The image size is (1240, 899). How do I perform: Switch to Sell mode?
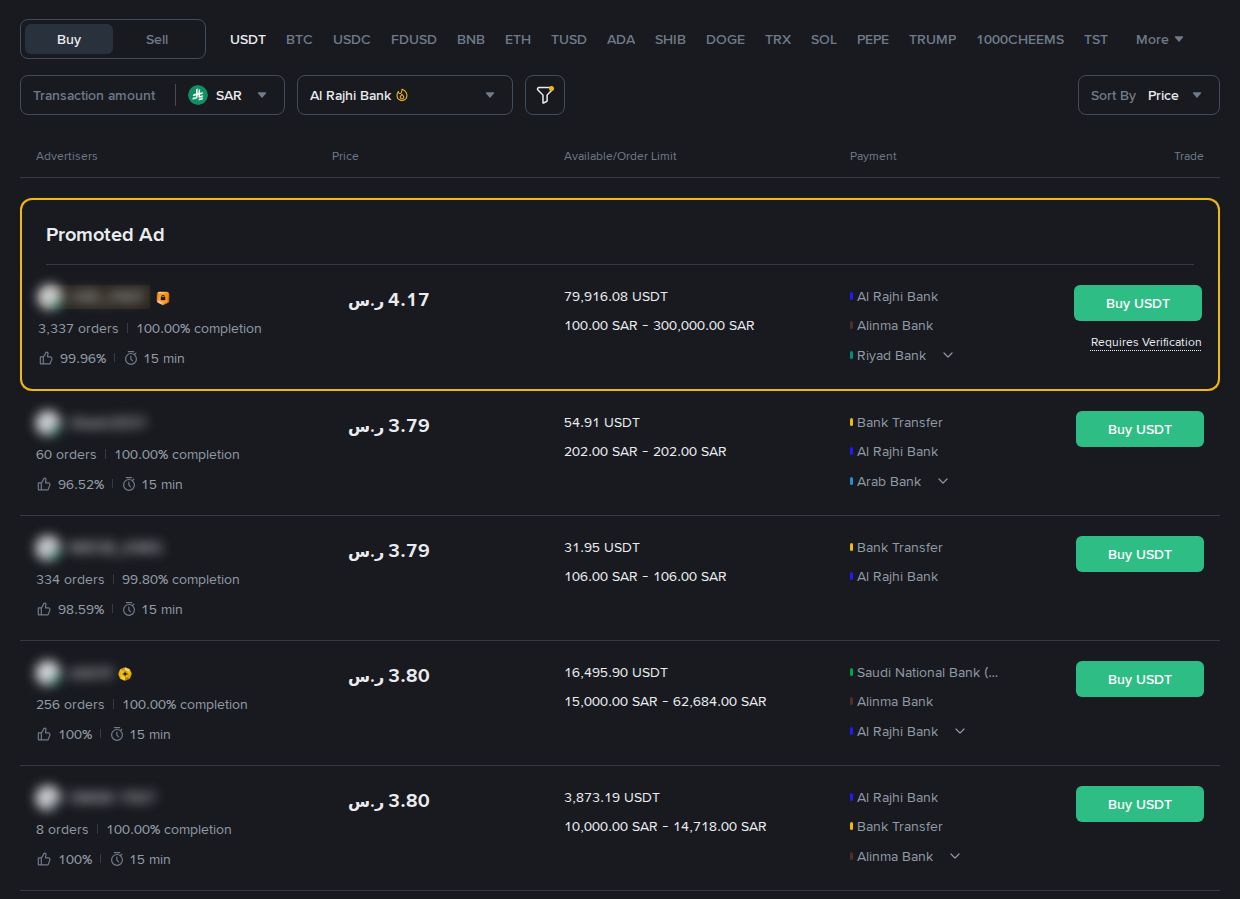157,39
